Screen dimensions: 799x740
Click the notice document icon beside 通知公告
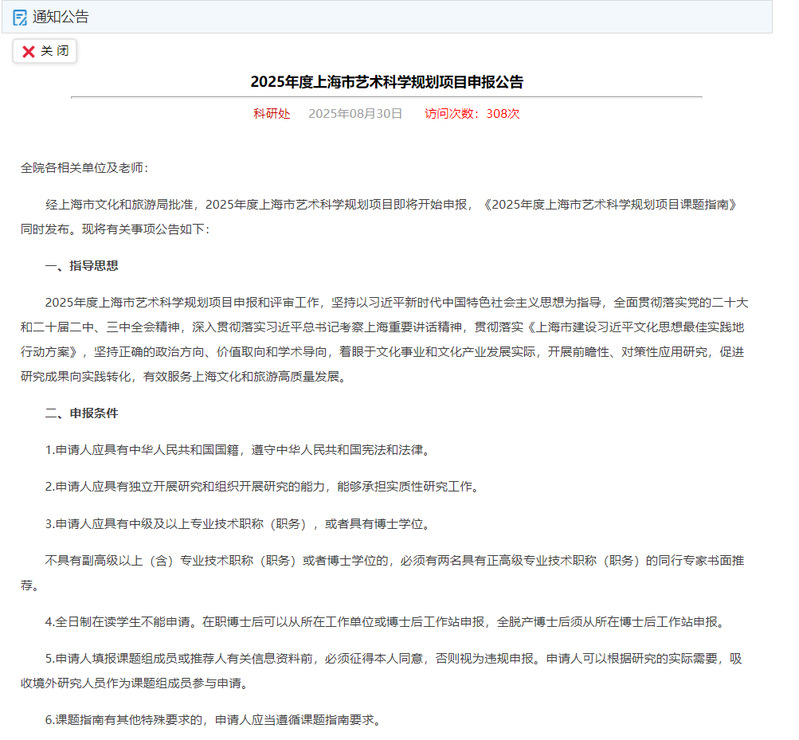pyautogui.click(x=20, y=17)
